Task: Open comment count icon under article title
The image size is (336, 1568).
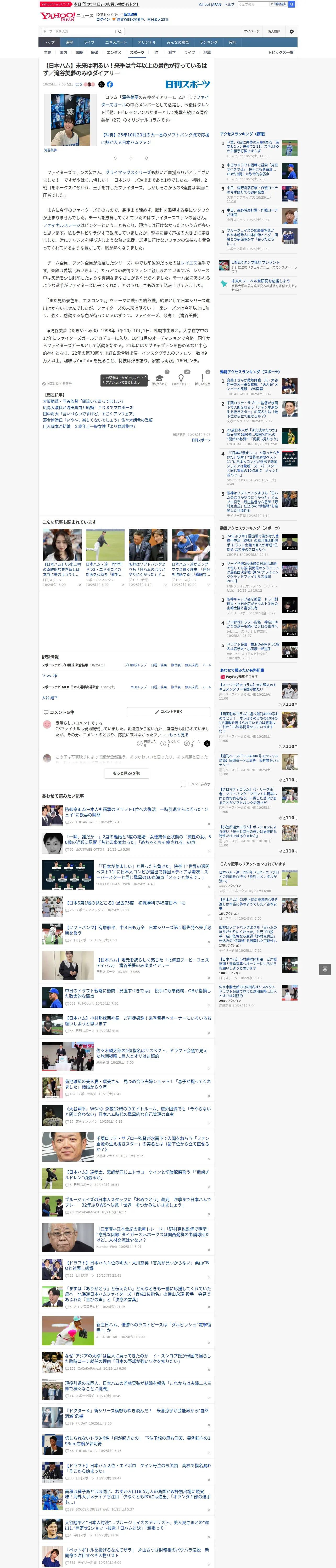Action: tap(79, 85)
